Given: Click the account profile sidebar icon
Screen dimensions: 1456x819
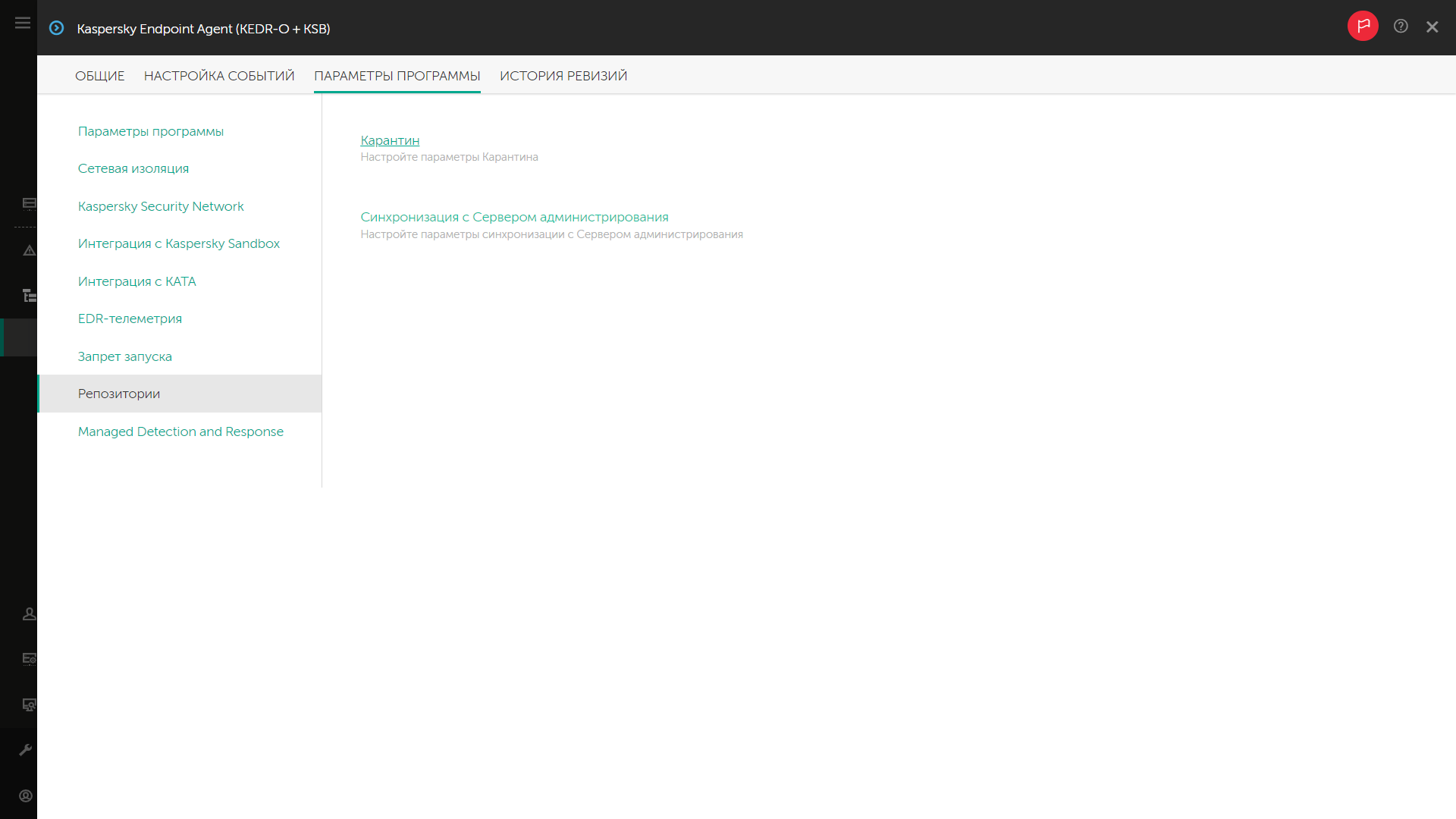Looking at the screenshot, I should click(26, 795).
